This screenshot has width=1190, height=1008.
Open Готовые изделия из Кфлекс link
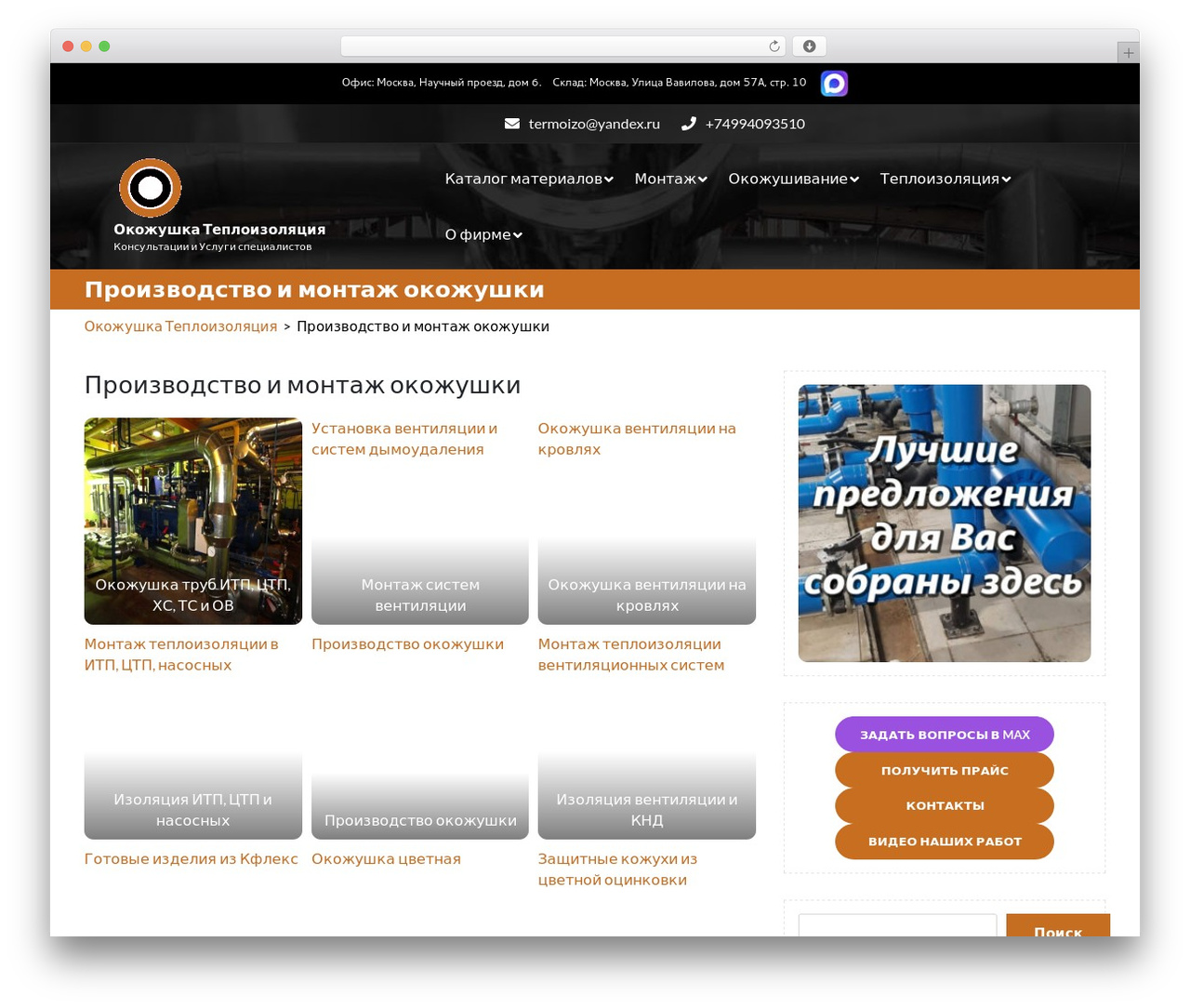point(191,859)
